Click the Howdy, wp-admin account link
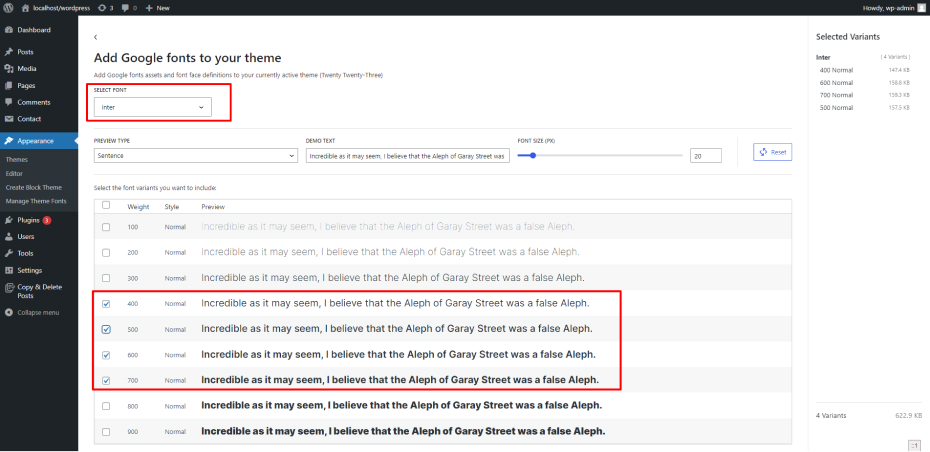 click(888, 8)
